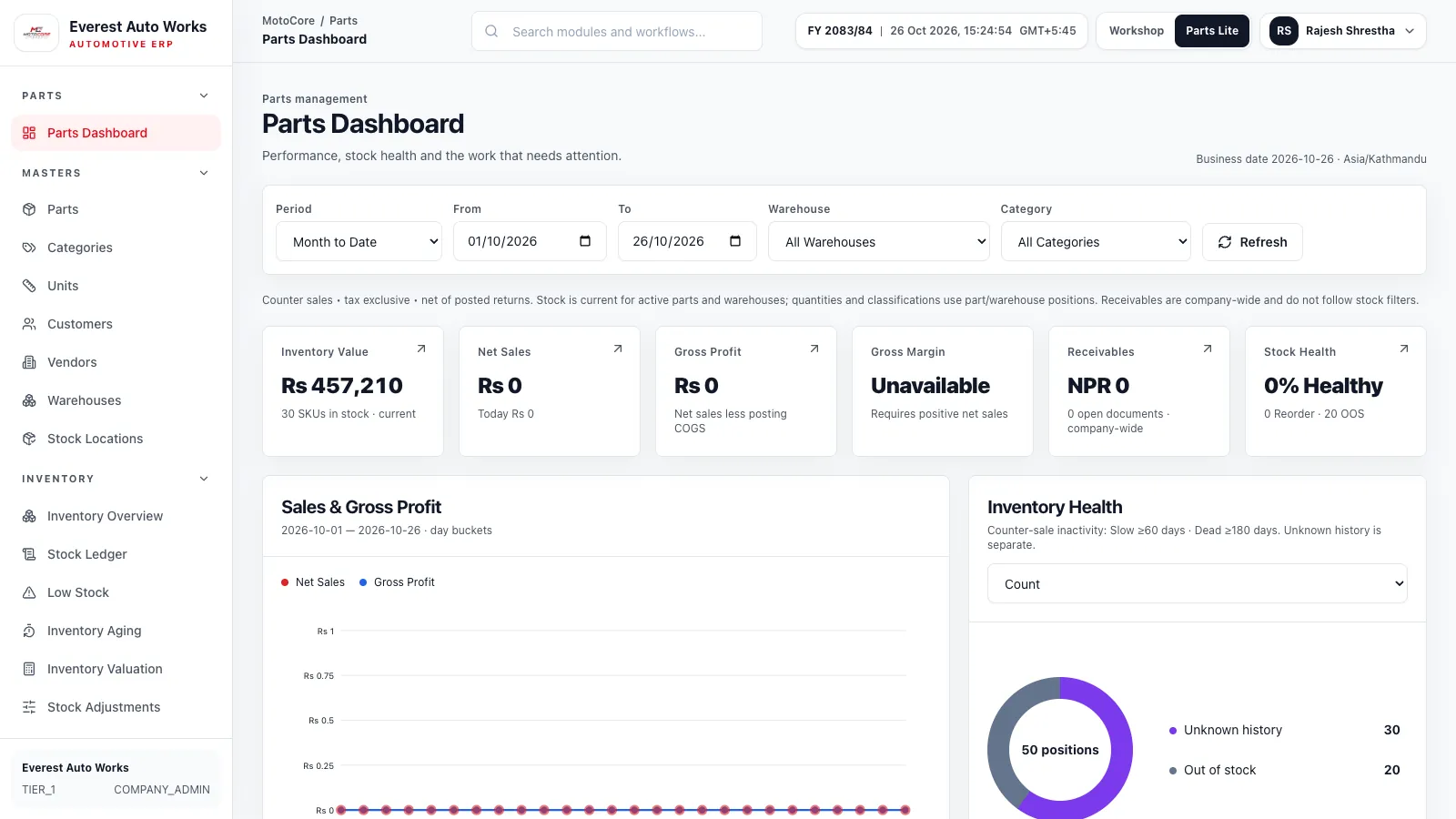Image resolution: width=1456 pixels, height=819 pixels.
Task: Click the Inventory Overview icon
Action: [x=29, y=516]
